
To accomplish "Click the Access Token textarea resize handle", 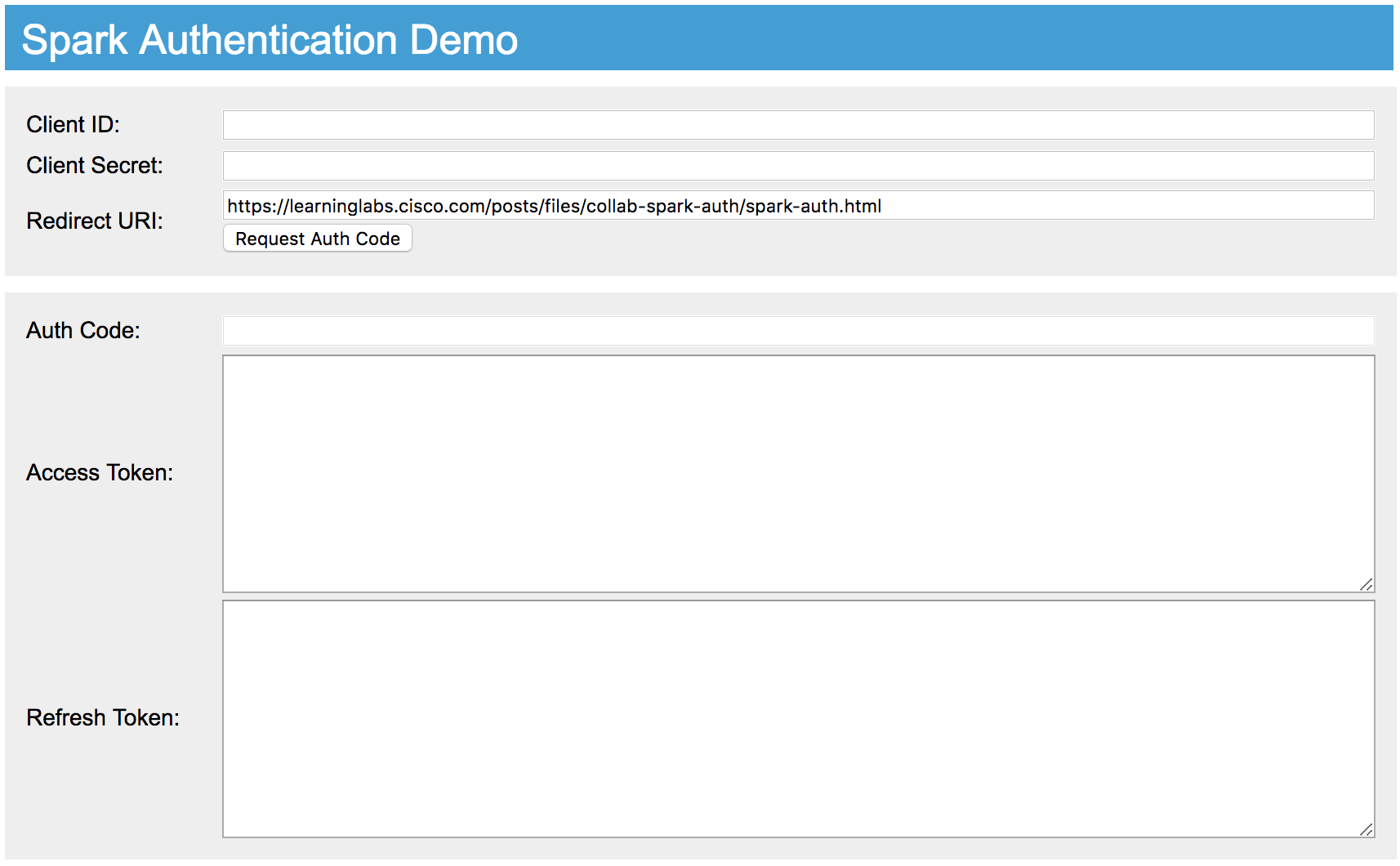I will pyautogui.click(x=1367, y=584).
